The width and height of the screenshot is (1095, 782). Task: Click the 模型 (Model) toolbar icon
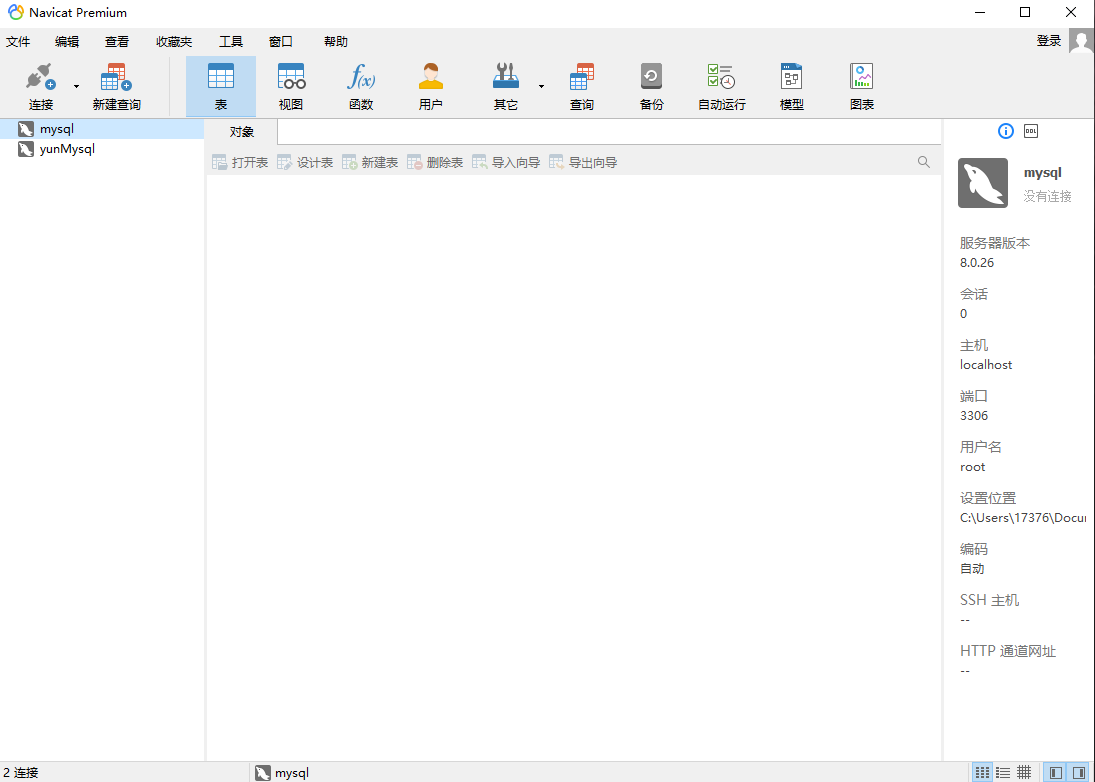click(x=791, y=86)
